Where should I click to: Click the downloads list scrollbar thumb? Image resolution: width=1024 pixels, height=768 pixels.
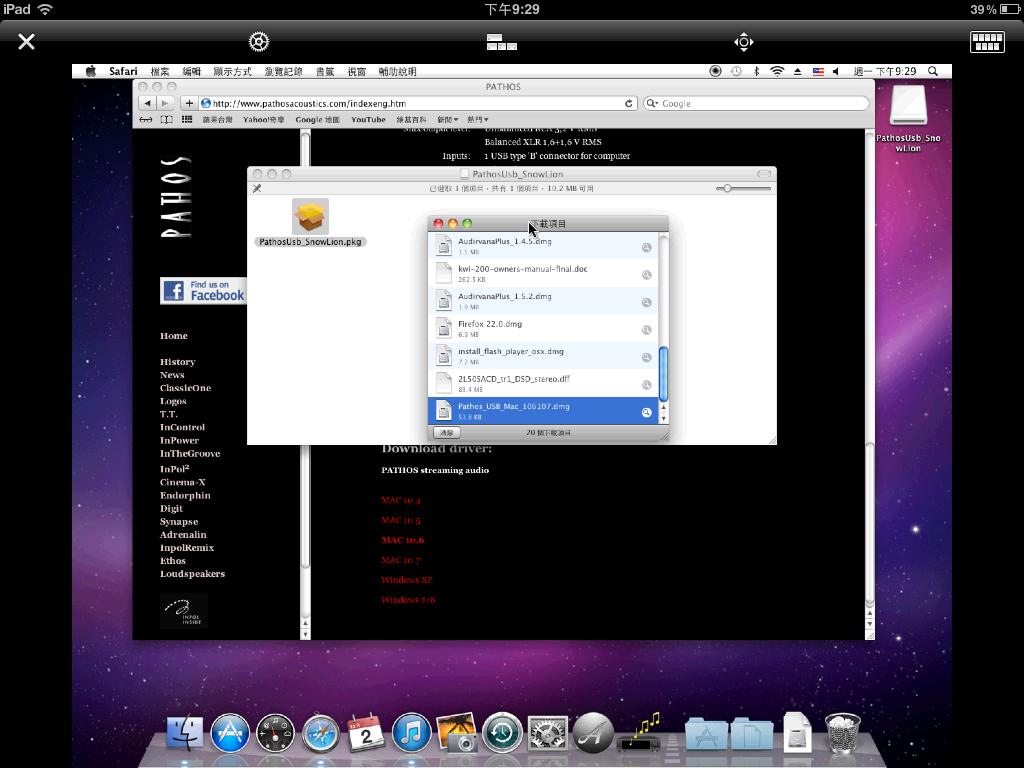click(x=664, y=374)
